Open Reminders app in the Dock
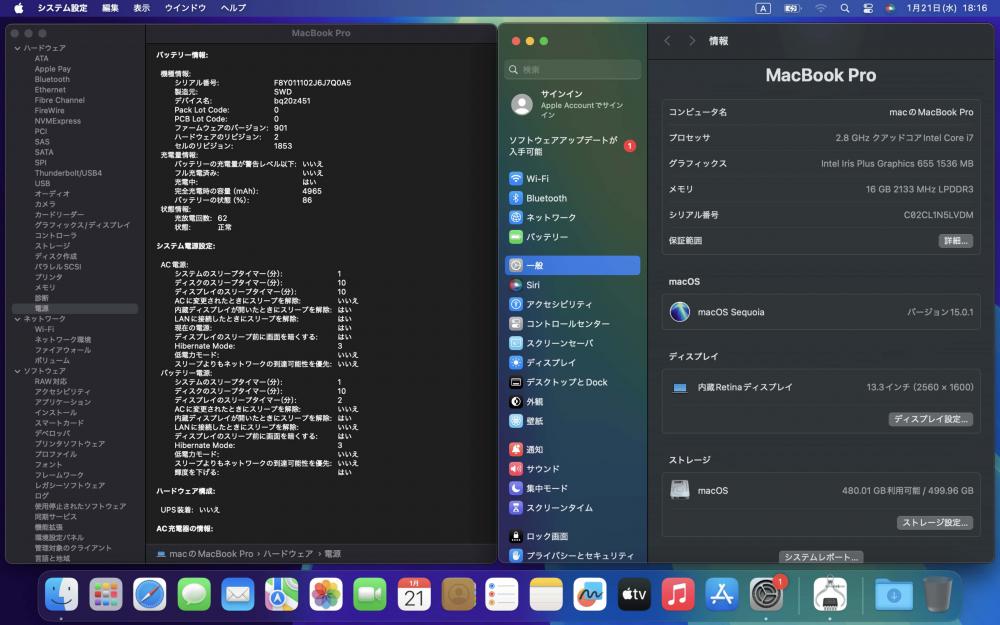Screen dimensions: 1000x625 pyautogui.click(x=502, y=594)
